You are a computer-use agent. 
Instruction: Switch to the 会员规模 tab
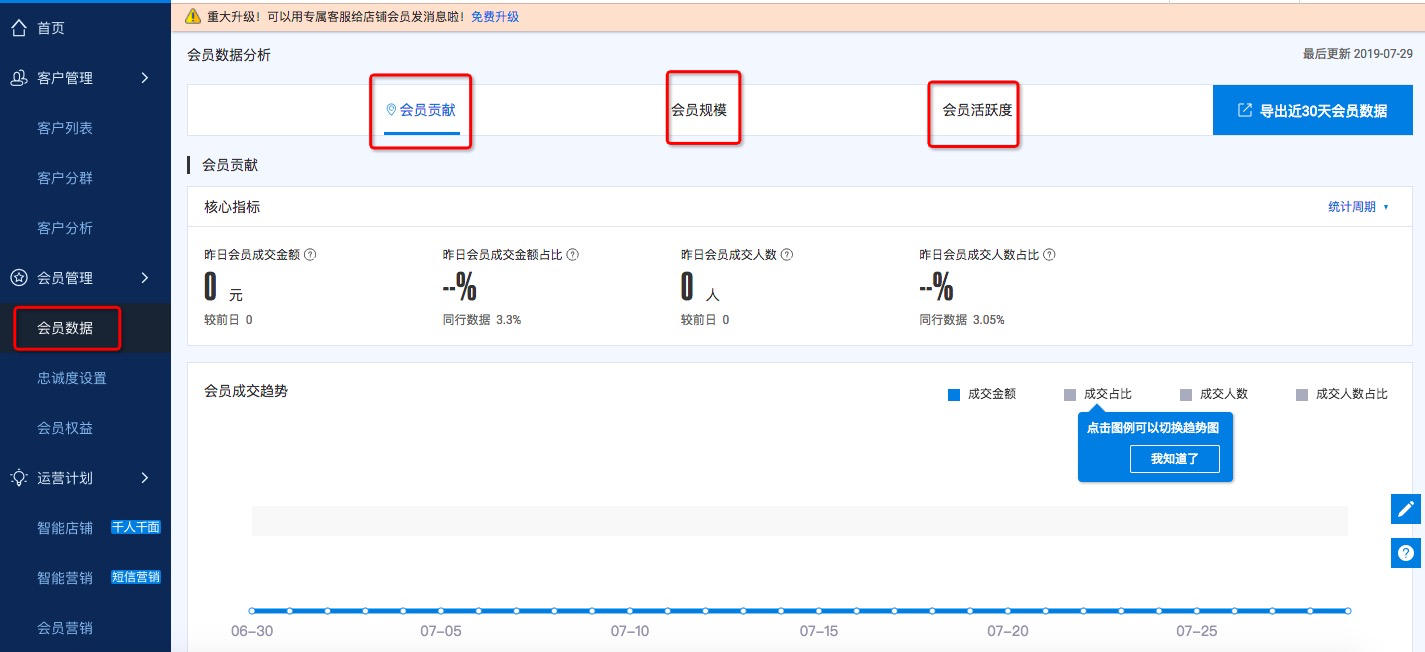[699, 110]
